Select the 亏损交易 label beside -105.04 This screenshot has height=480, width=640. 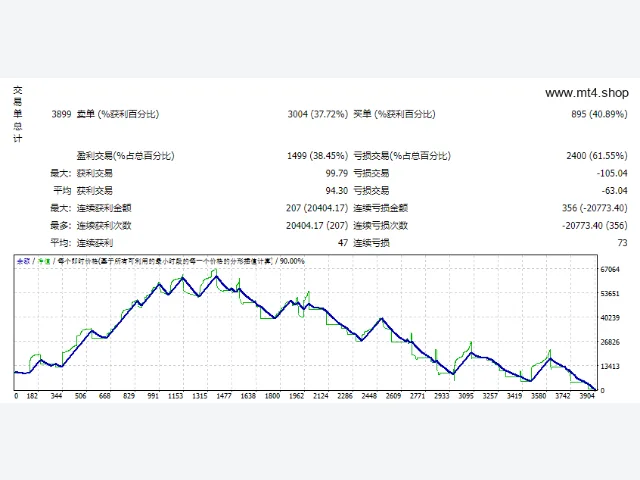pyautogui.click(x=371, y=173)
